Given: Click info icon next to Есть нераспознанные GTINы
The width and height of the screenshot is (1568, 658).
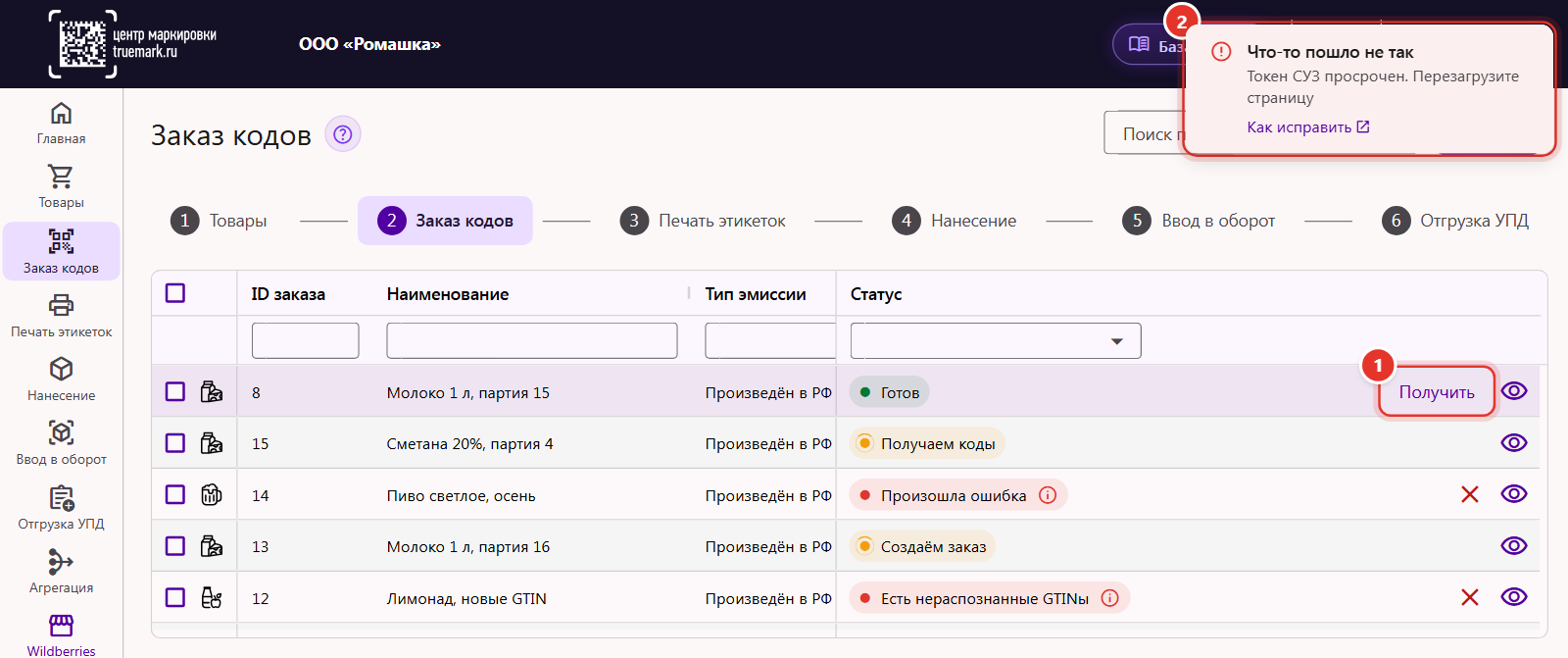Looking at the screenshot, I should point(1110,598).
